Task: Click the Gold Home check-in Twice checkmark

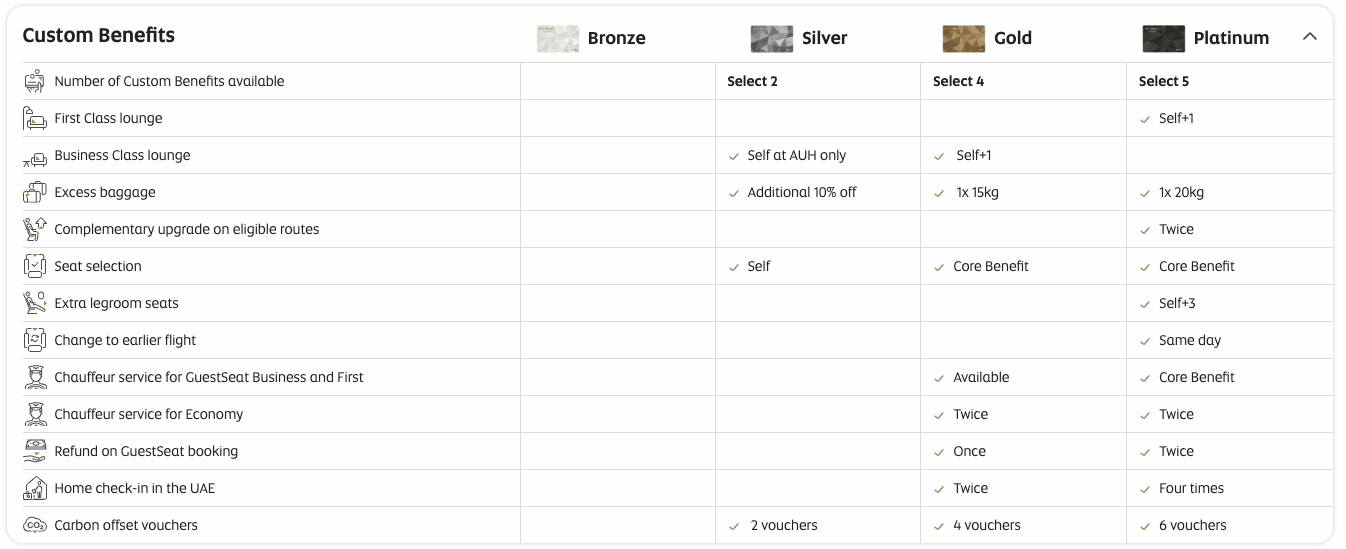Action: coord(939,489)
